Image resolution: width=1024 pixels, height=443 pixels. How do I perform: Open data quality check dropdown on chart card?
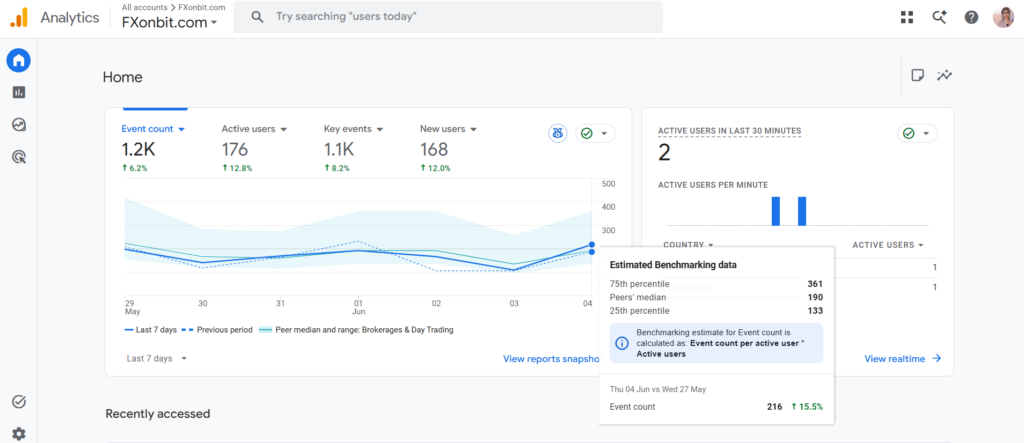click(x=595, y=133)
